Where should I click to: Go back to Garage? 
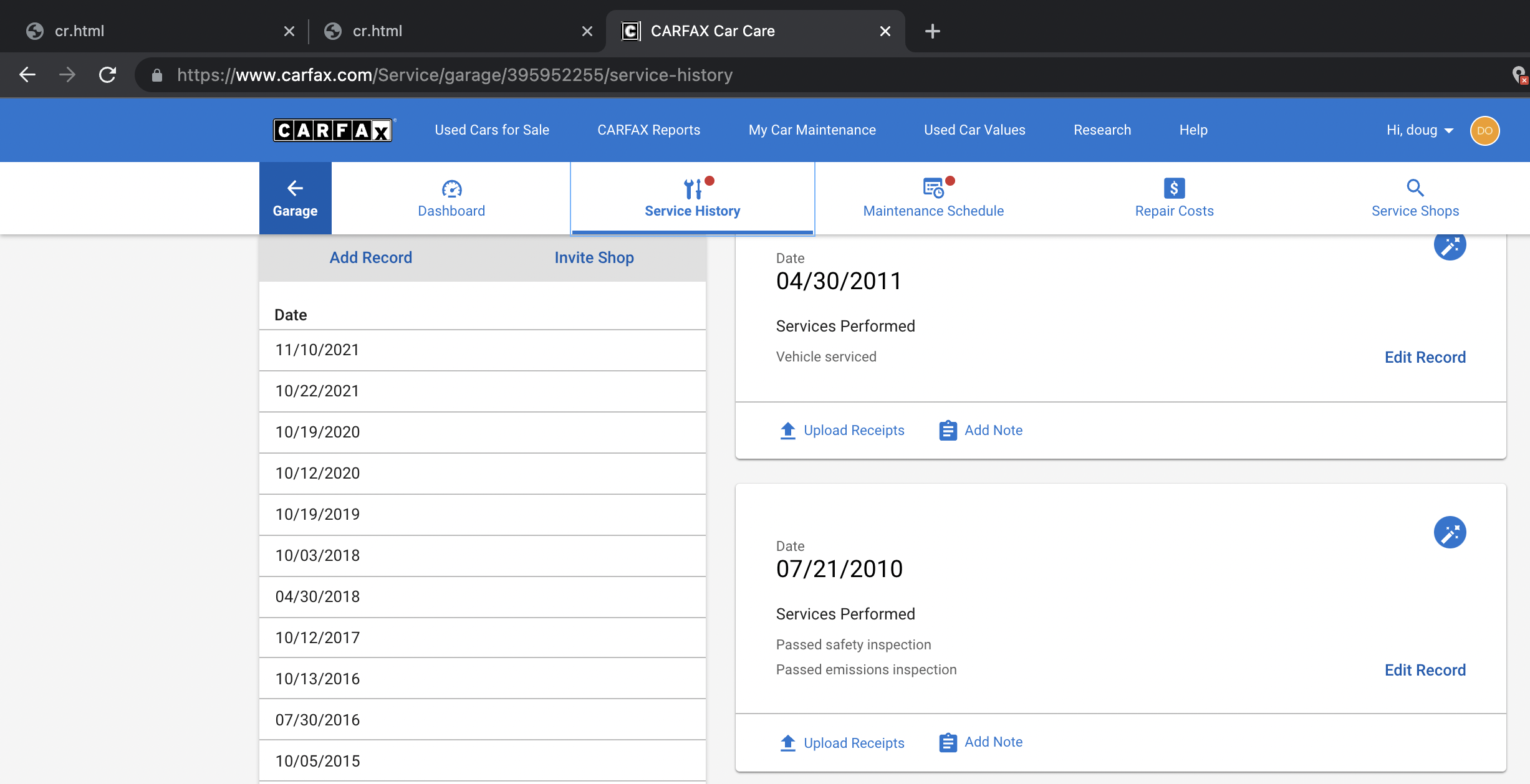tap(296, 198)
